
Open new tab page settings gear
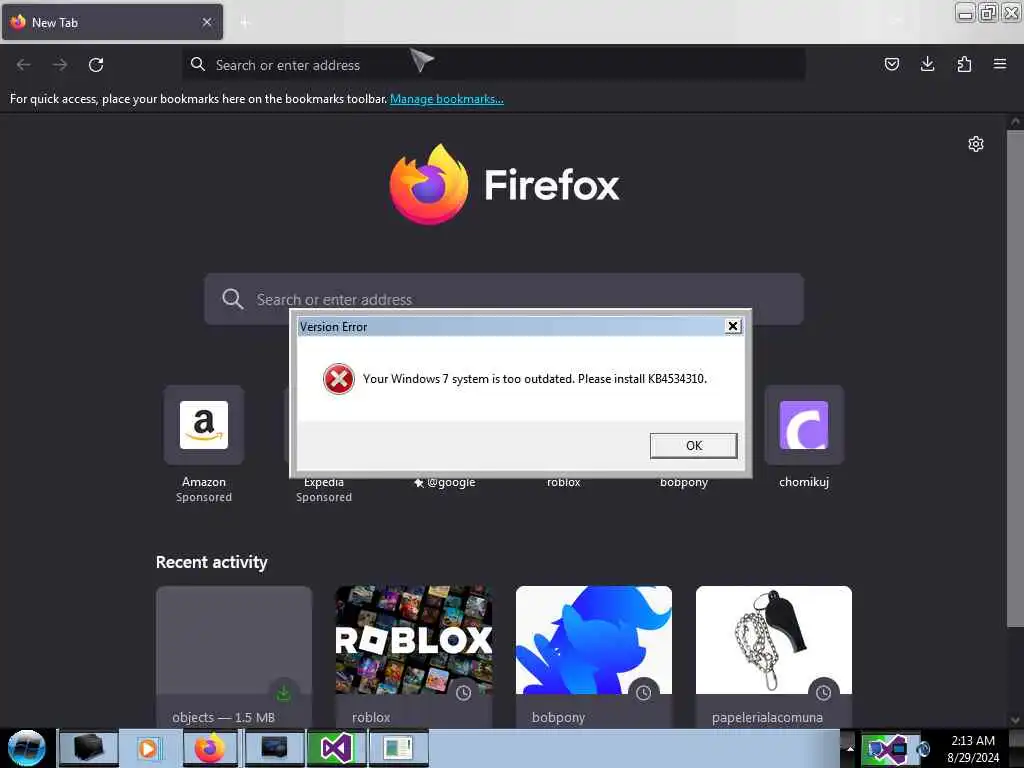point(976,144)
